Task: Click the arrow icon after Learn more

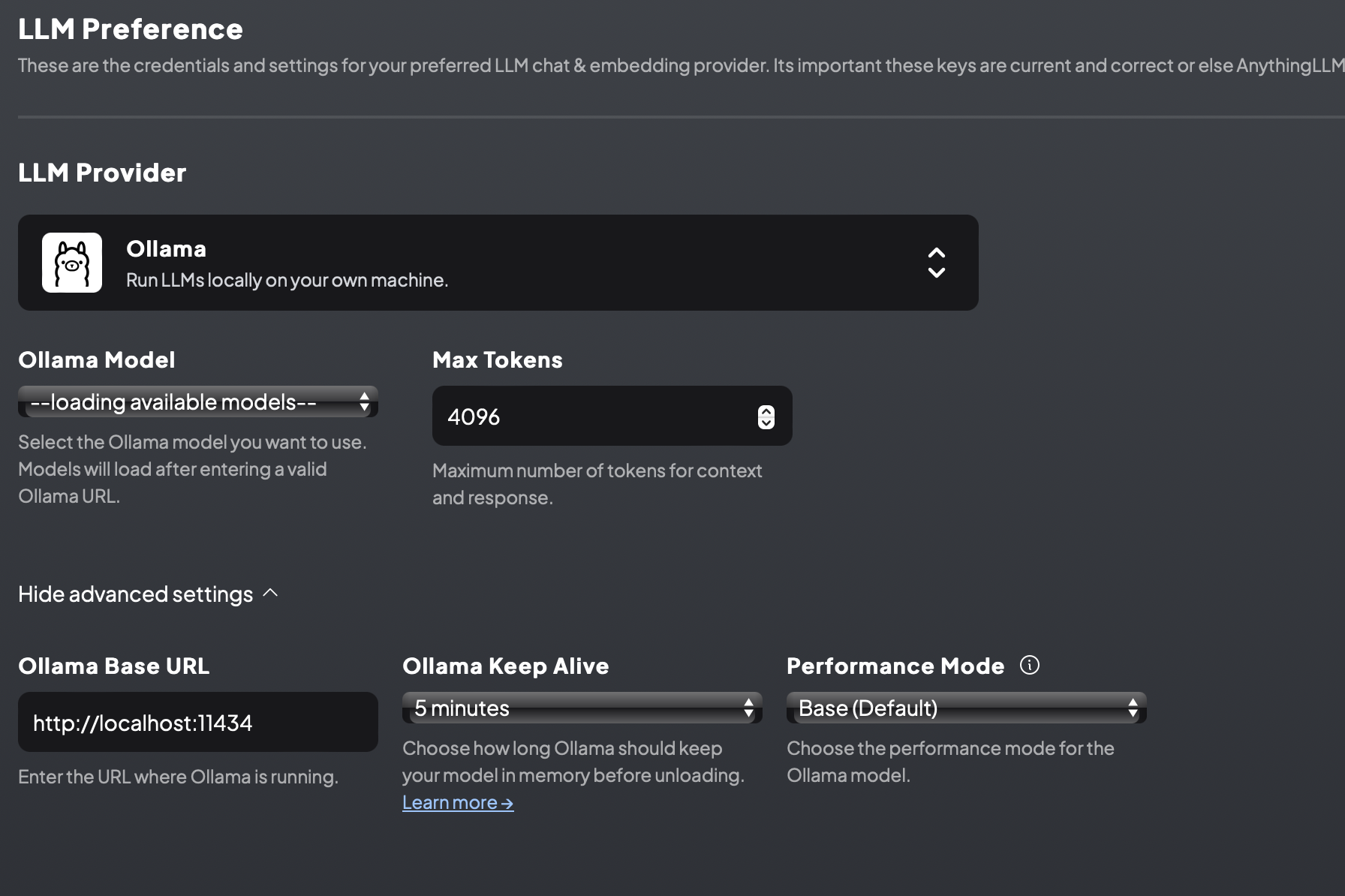Action: 507,804
